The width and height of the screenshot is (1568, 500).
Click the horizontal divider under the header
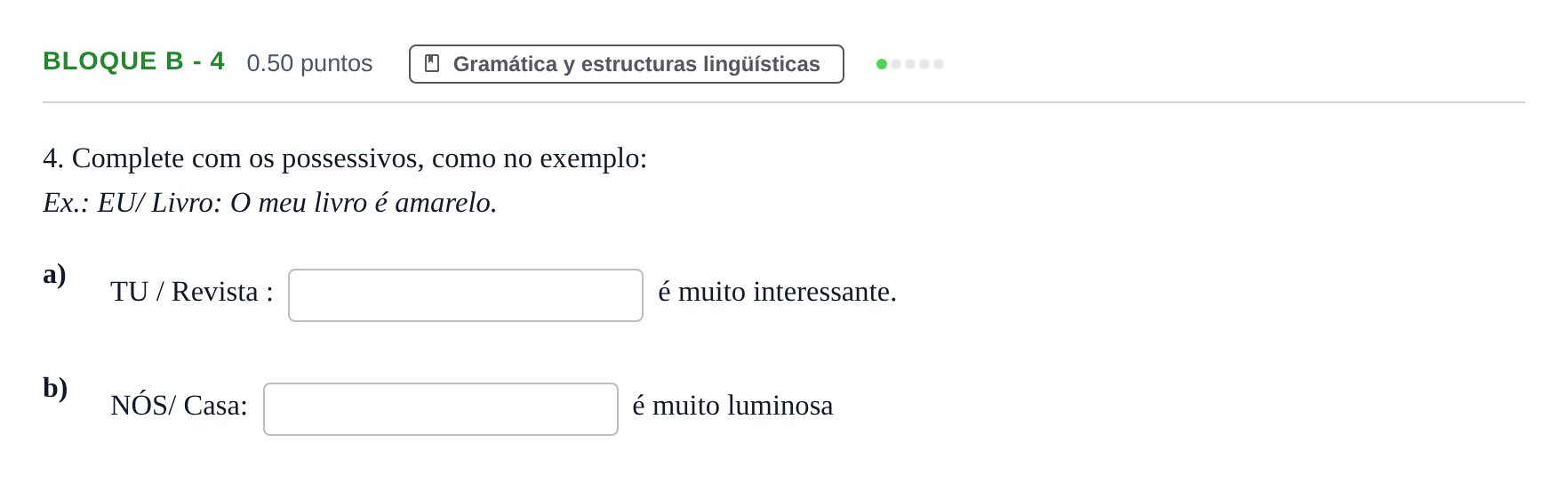pyautogui.click(x=784, y=102)
